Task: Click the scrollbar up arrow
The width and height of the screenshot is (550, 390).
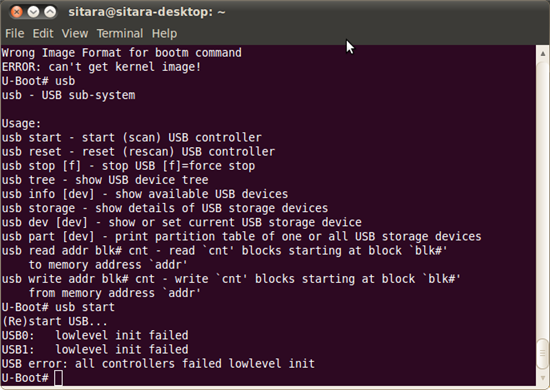Action: (543, 54)
